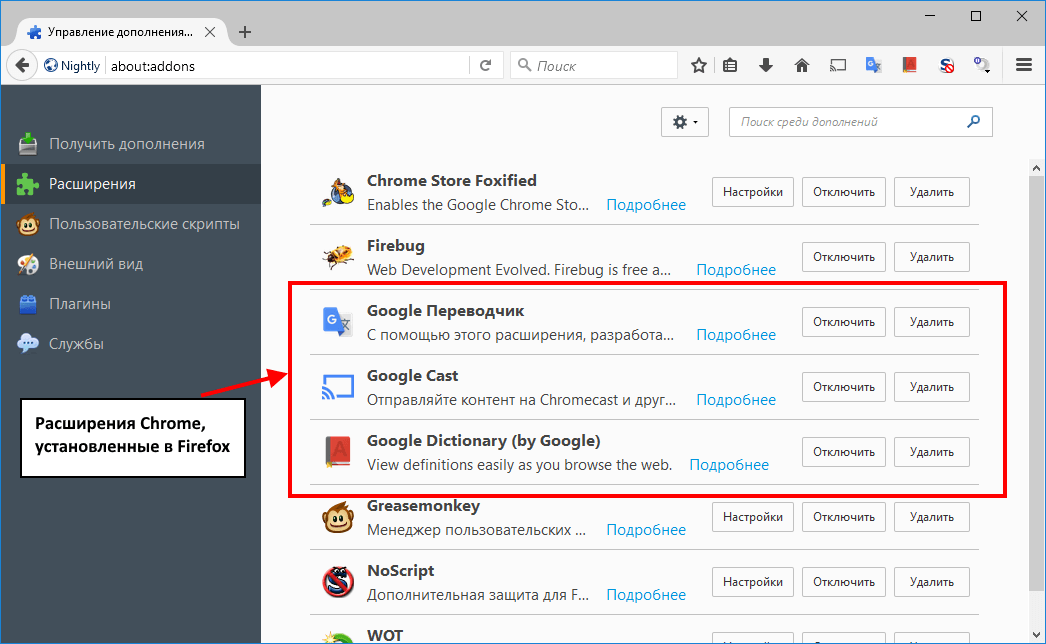Select the NoScript icon in the toolbar
The image size is (1046, 644).
coord(946,64)
